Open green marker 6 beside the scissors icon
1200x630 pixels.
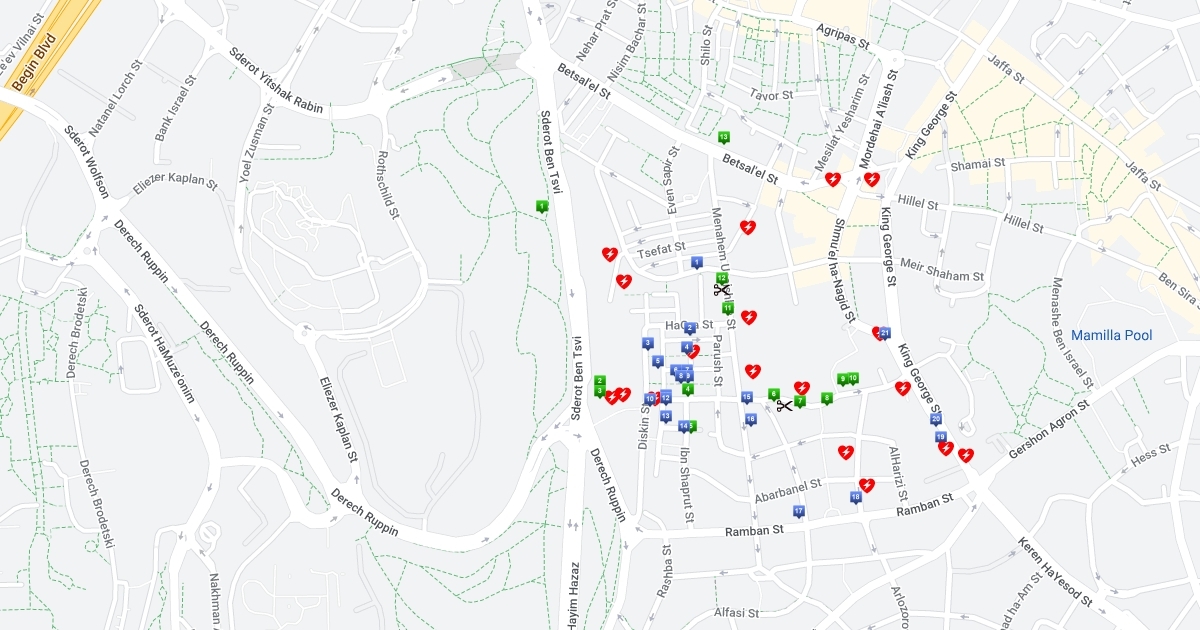(x=773, y=394)
